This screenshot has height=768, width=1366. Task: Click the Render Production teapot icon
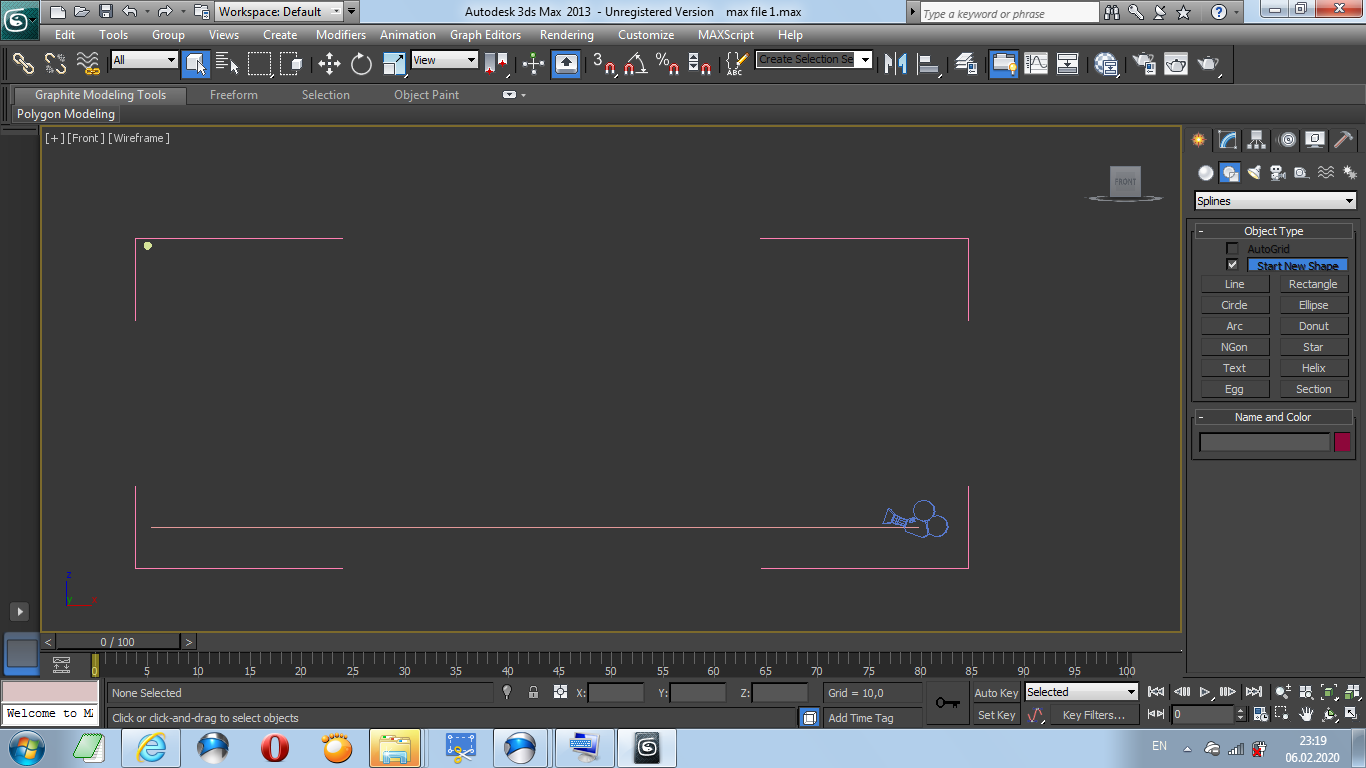point(1209,64)
